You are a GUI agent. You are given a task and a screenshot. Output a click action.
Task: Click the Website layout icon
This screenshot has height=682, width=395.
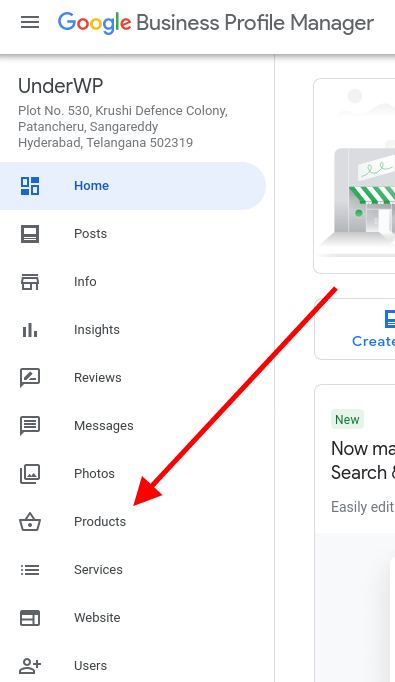pyautogui.click(x=30, y=618)
